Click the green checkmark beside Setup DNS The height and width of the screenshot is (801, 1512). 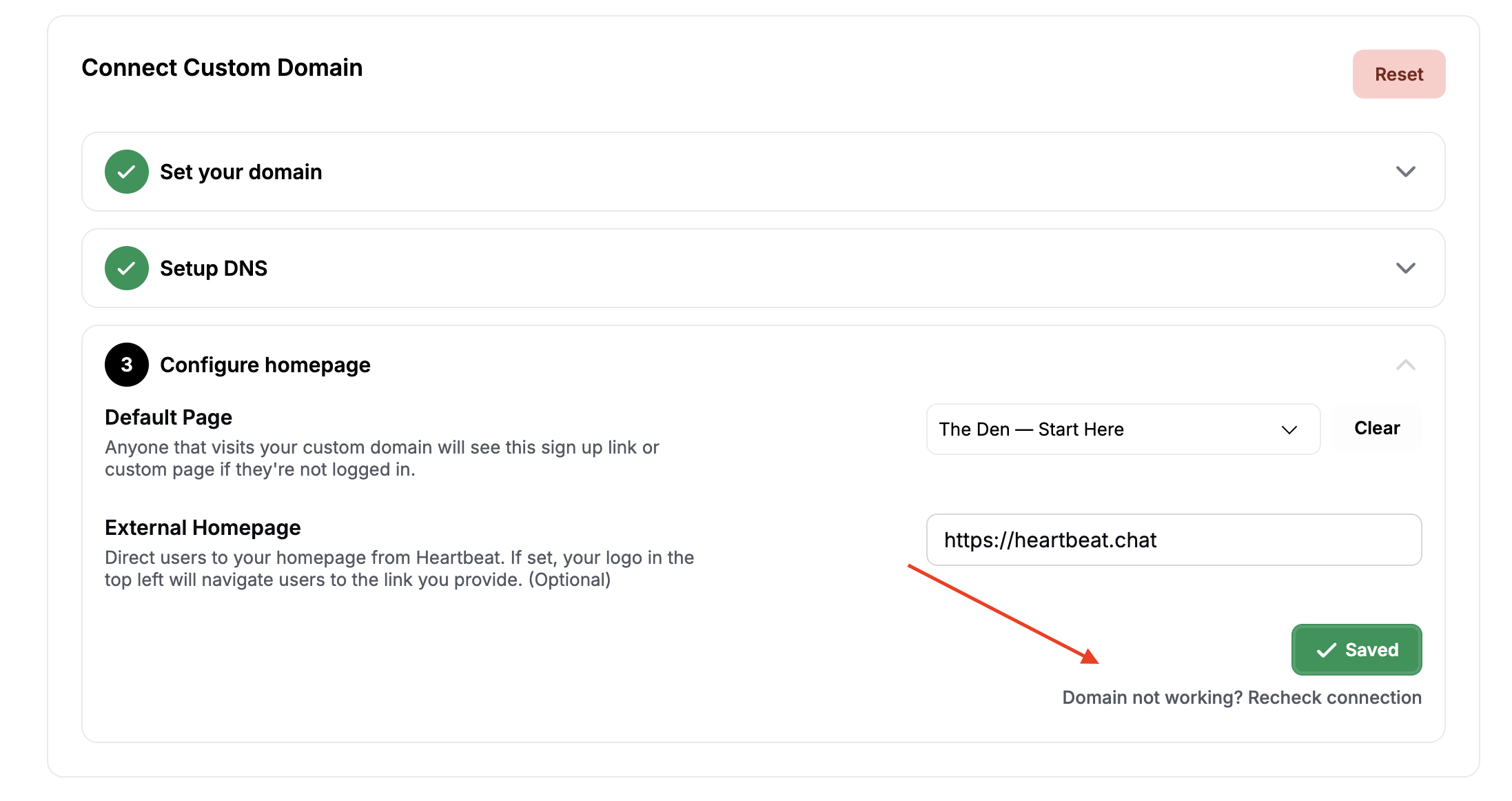tap(127, 268)
